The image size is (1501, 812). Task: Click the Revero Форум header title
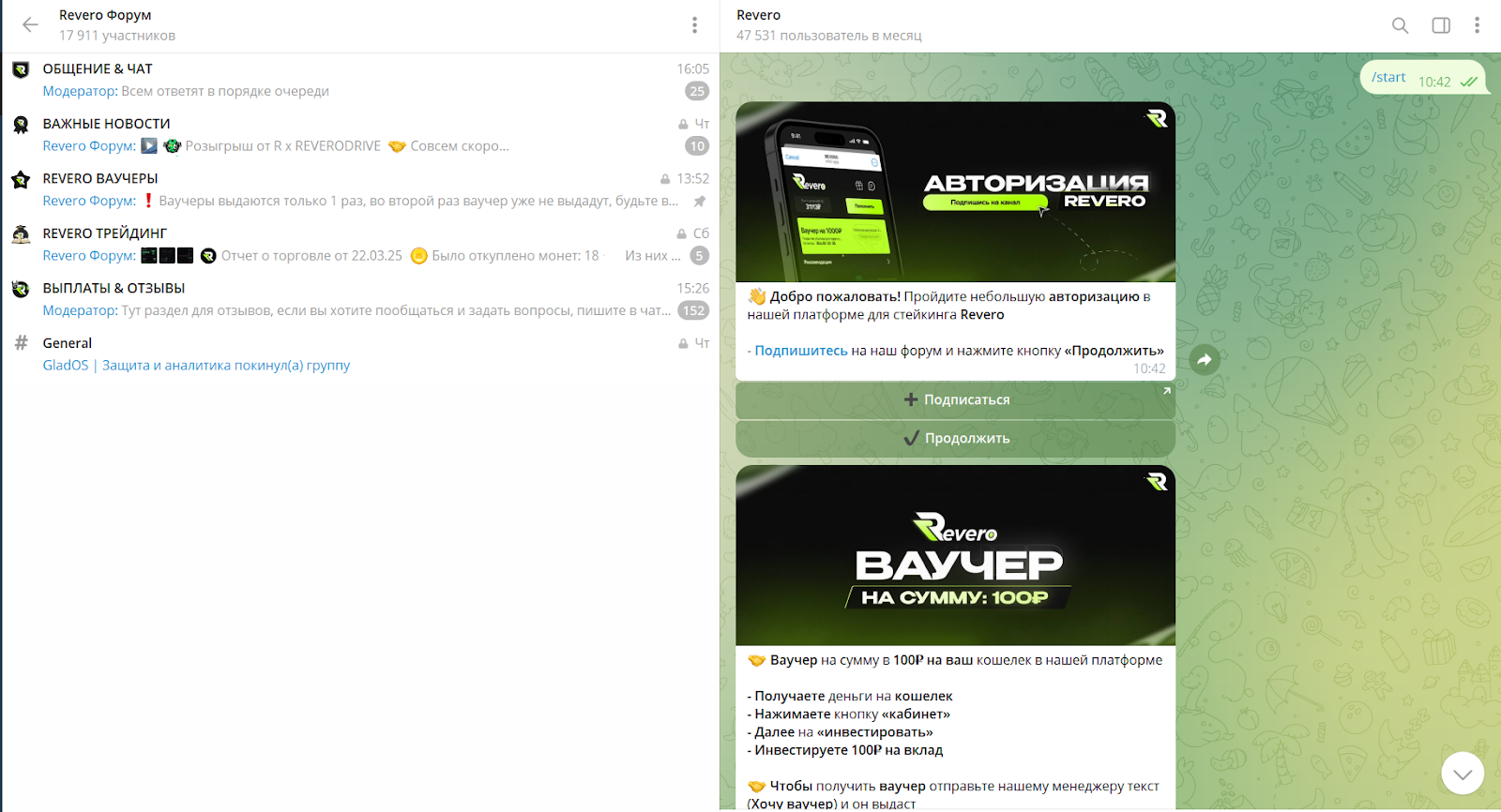point(105,15)
